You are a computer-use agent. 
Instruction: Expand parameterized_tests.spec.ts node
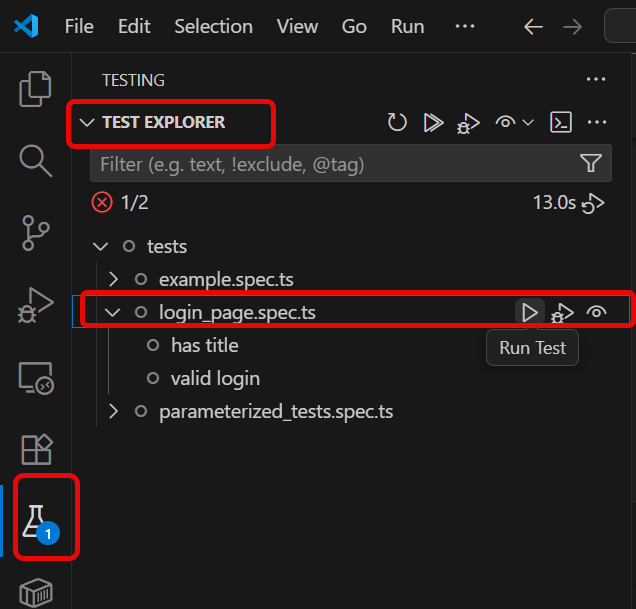pyautogui.click(x=113, y=411)
